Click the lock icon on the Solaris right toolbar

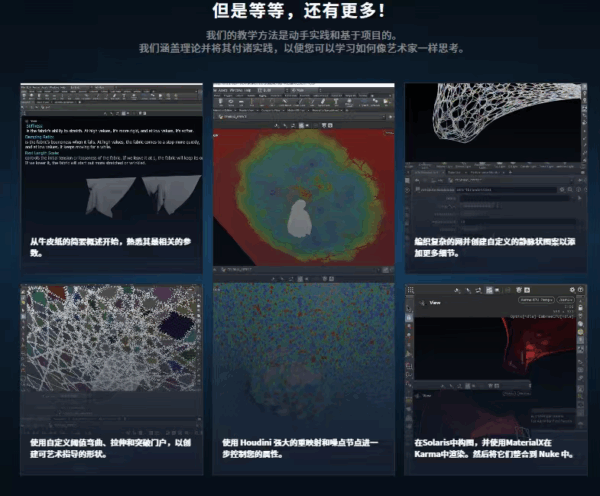point(580,307)
